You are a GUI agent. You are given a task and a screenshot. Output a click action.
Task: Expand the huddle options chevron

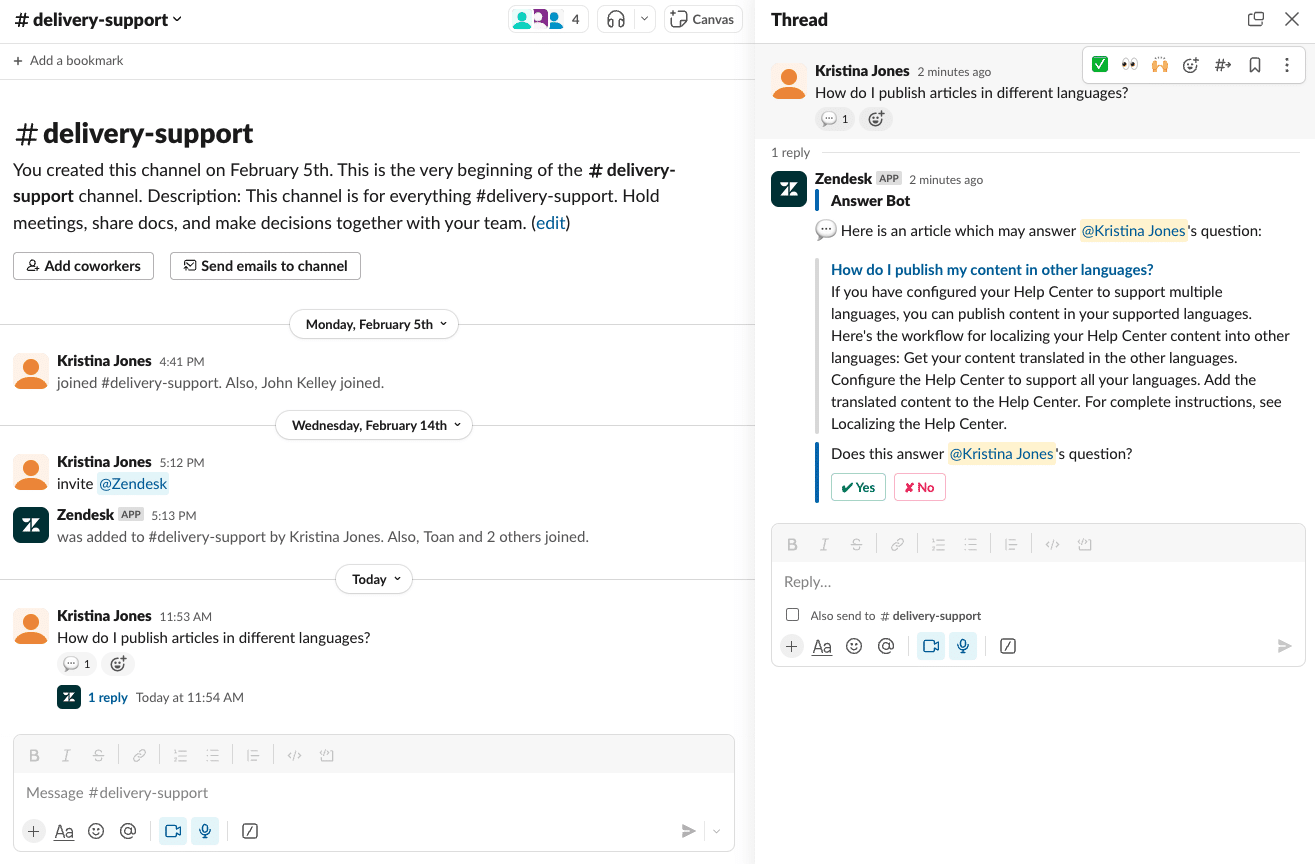tap(644, 18)
